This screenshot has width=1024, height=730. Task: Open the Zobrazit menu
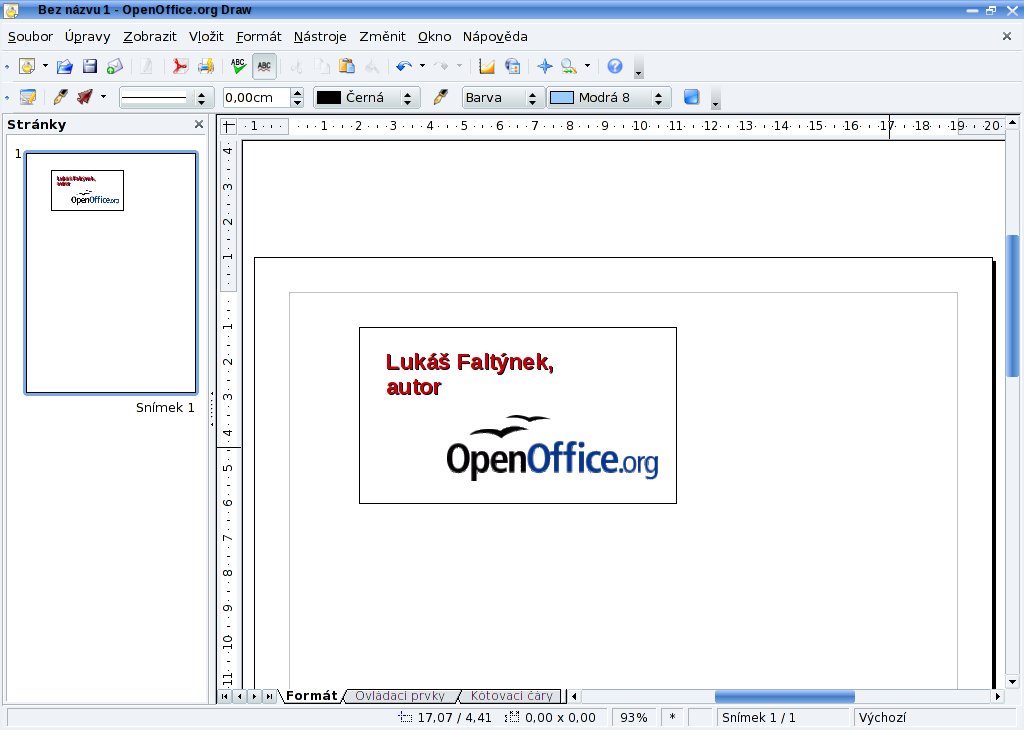coord(150,37)
